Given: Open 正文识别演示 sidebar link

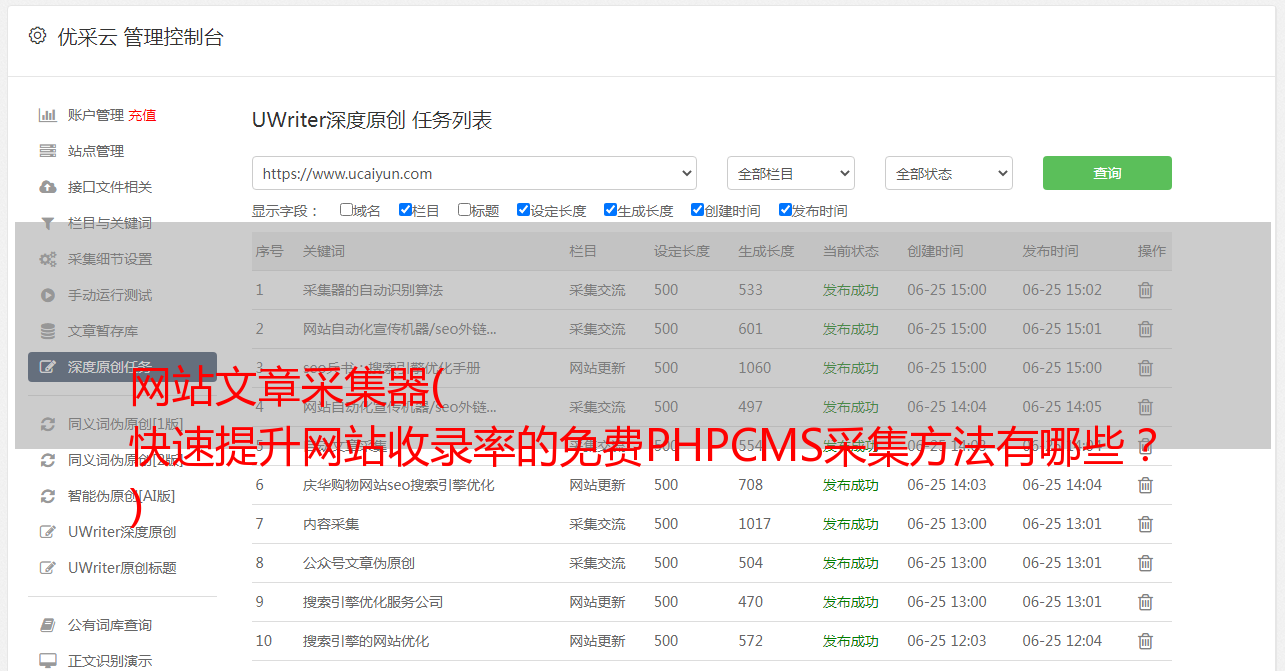Looking at the screenshot, I should click(110, 661).
